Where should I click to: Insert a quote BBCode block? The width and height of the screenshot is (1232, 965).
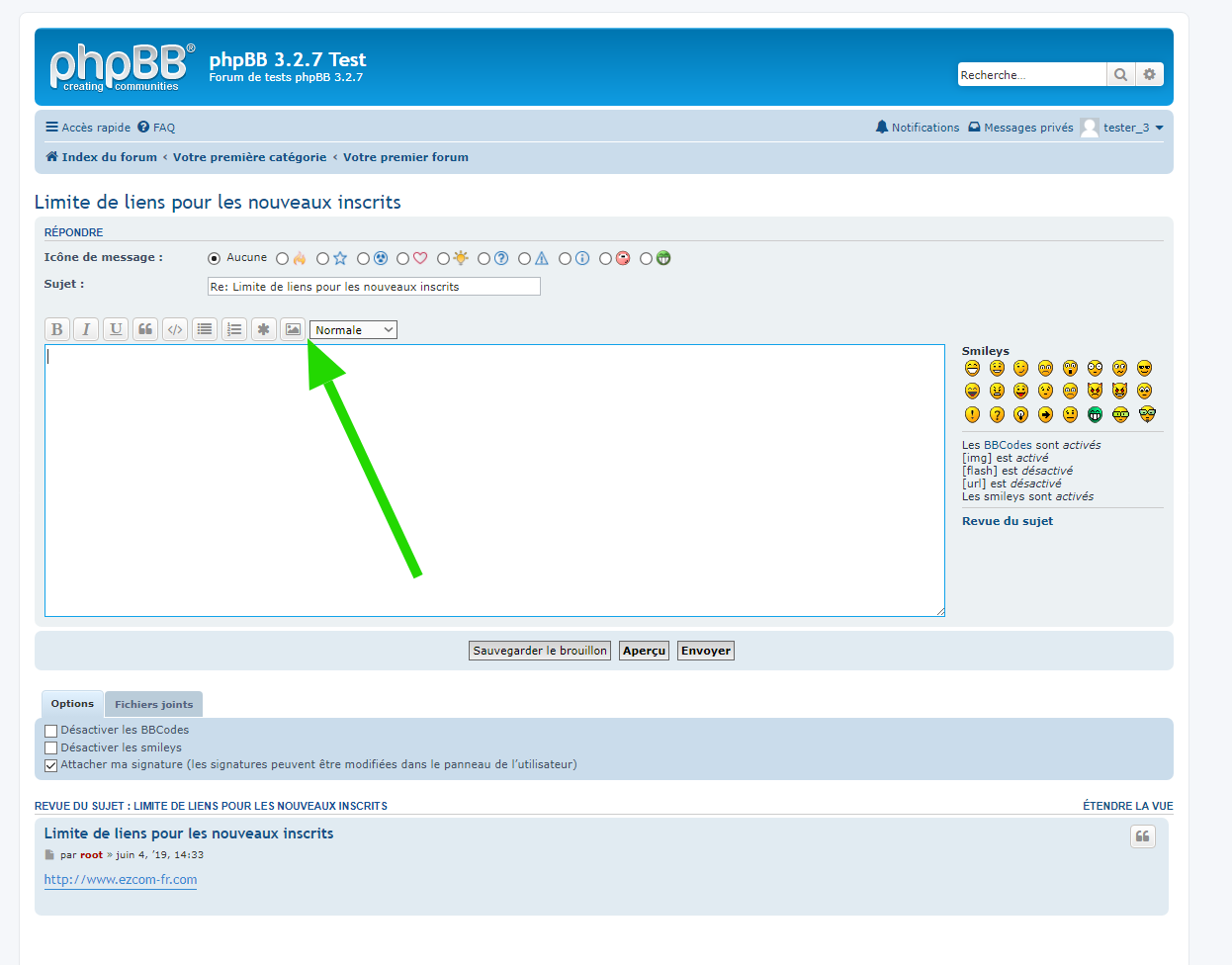pyautogui.click(x=145, y=329)
